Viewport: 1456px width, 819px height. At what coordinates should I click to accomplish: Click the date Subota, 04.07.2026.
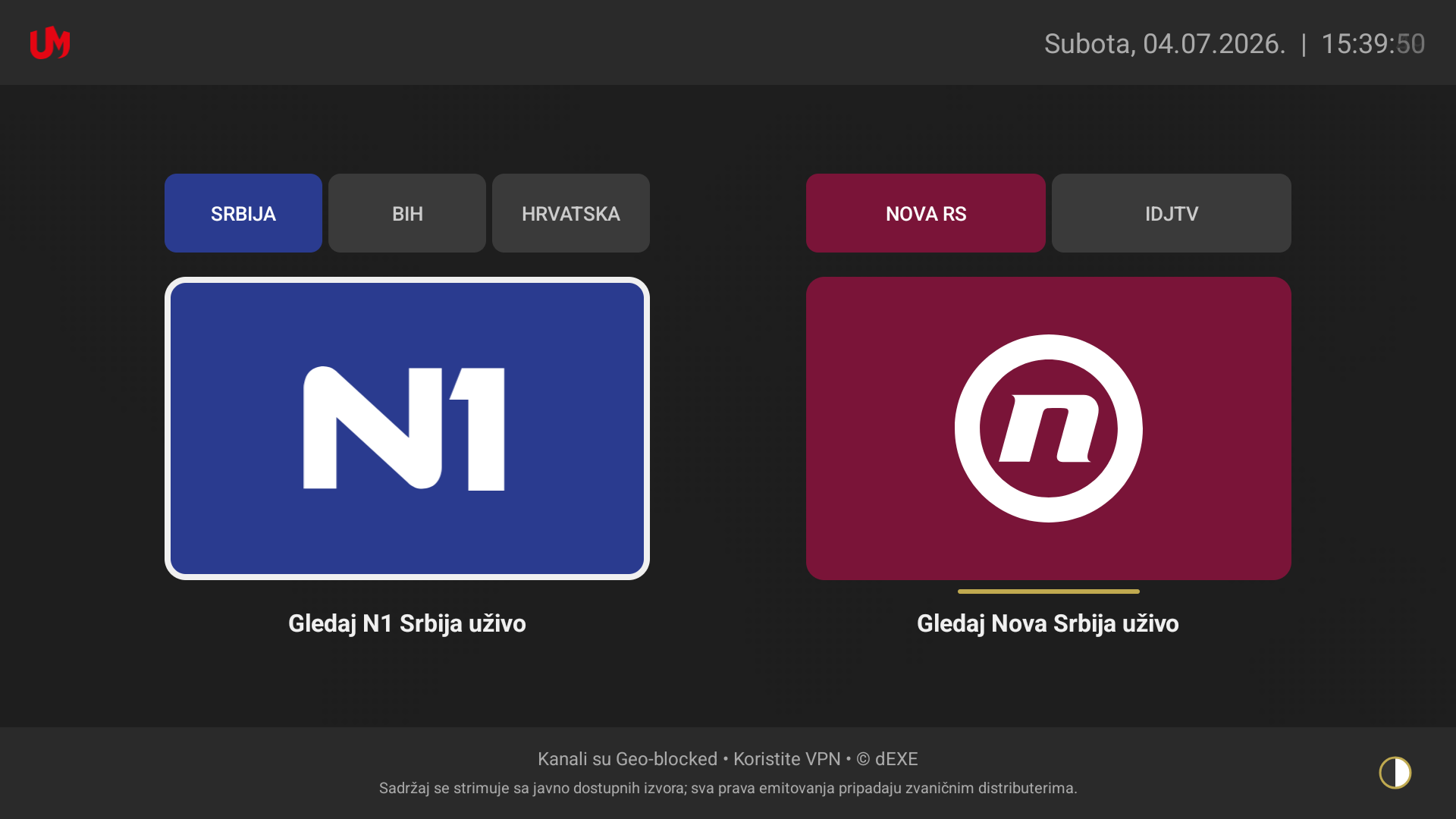pos(1165,44)
